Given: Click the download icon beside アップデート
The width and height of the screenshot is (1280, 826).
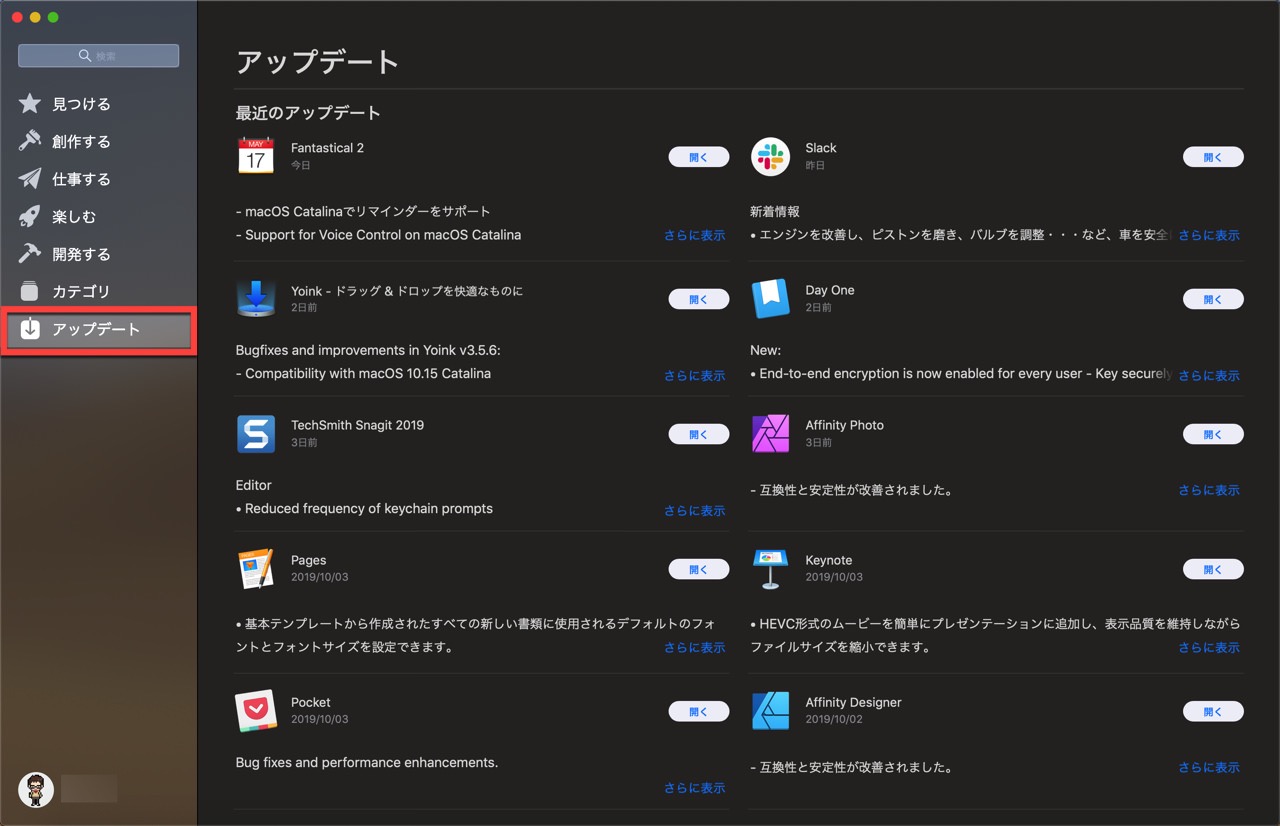Looking at the screenshot, I should [x=30, y=329].
